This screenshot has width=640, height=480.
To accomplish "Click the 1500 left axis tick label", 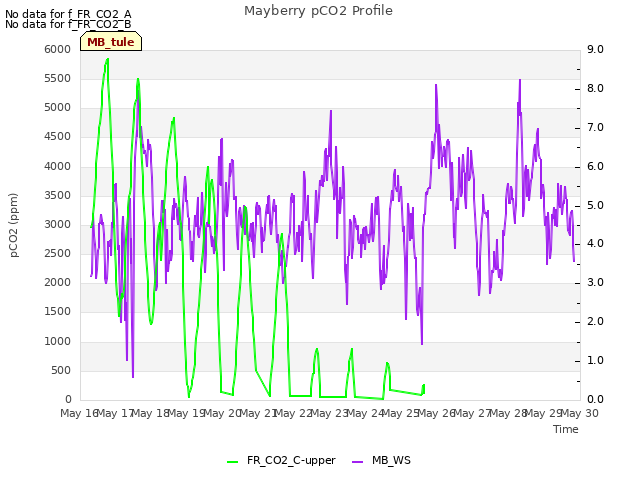I will 58,311.
